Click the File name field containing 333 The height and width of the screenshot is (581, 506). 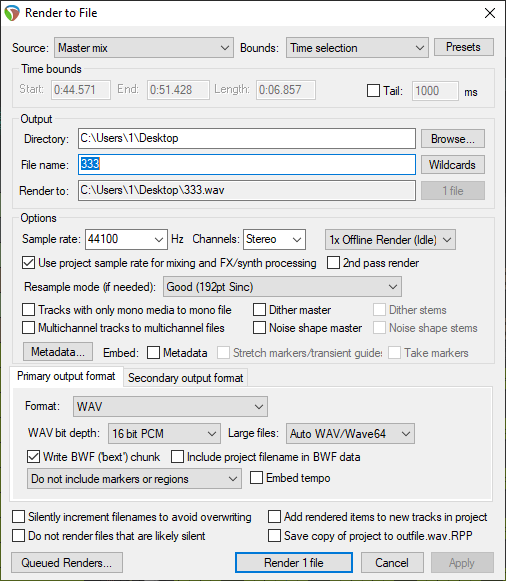pos(247,164)
